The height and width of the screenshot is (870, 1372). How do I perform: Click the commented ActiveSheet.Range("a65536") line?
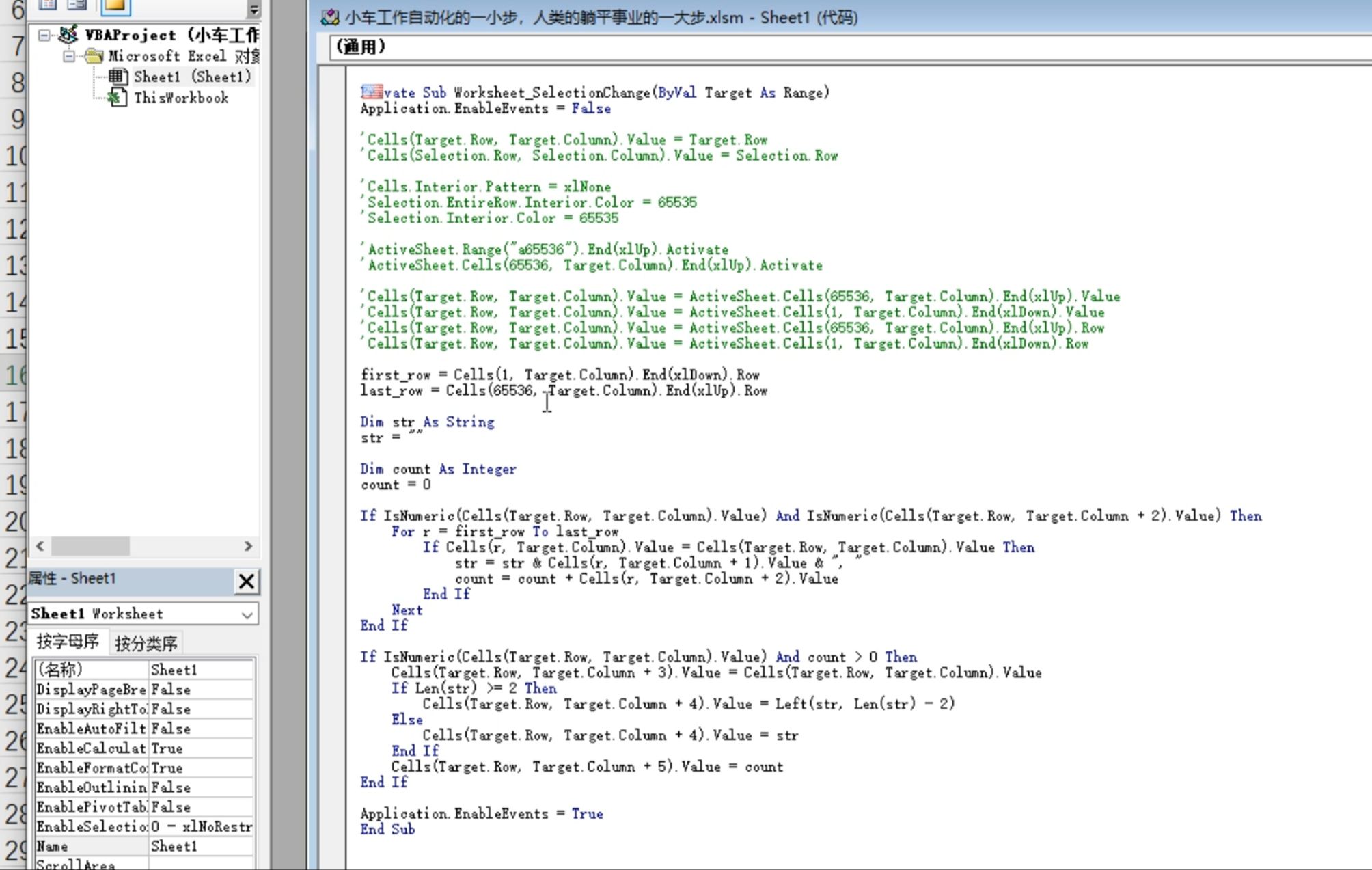(x=545, y=249)
